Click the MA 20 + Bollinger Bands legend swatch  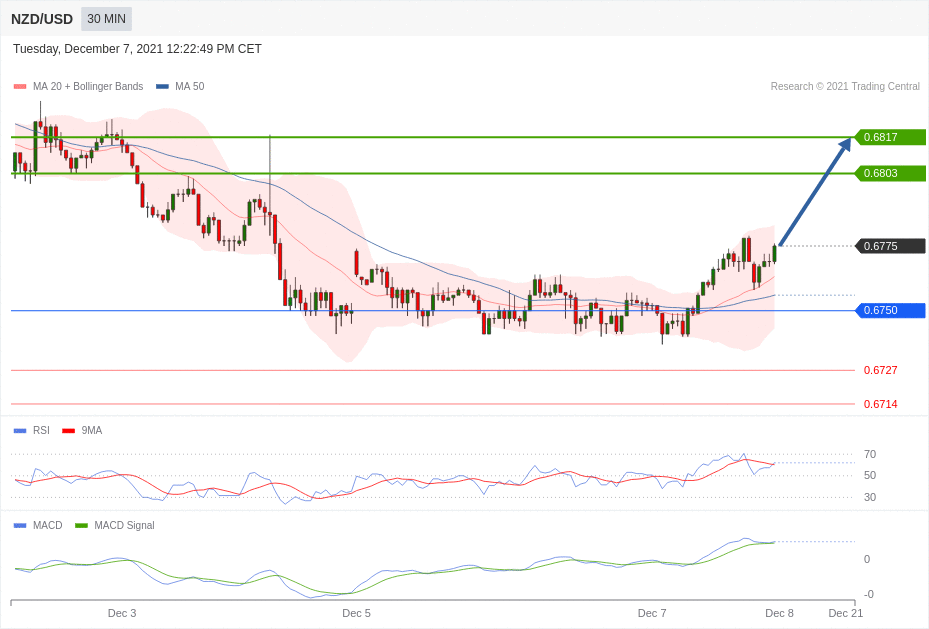tap(20, 86)
